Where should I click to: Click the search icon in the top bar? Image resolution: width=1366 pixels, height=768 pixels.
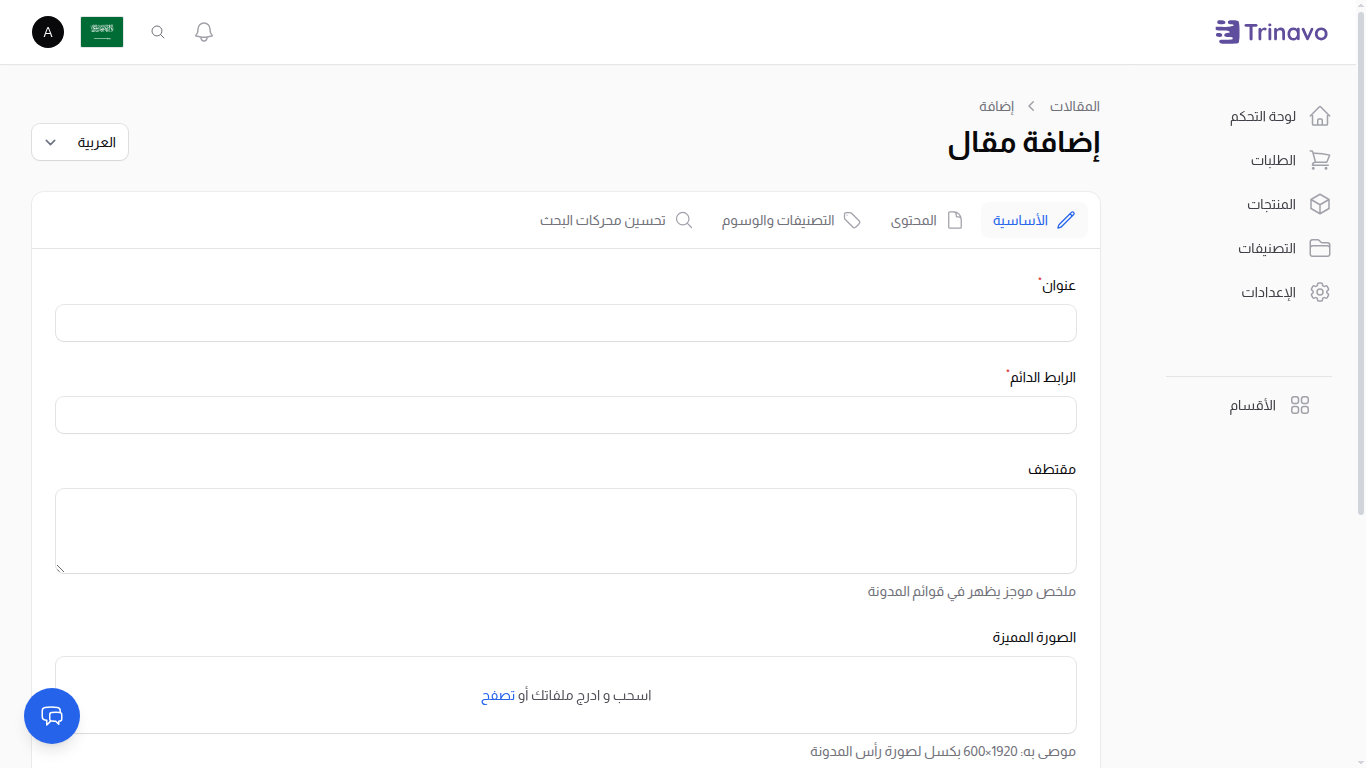[157, 31]
